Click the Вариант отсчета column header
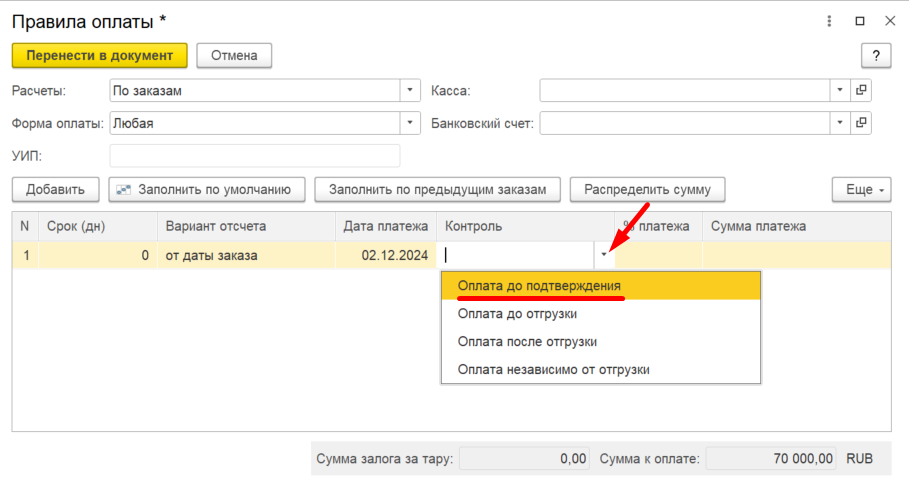The width and height of the screenshot is (909, 485). (x=246, y=226)
